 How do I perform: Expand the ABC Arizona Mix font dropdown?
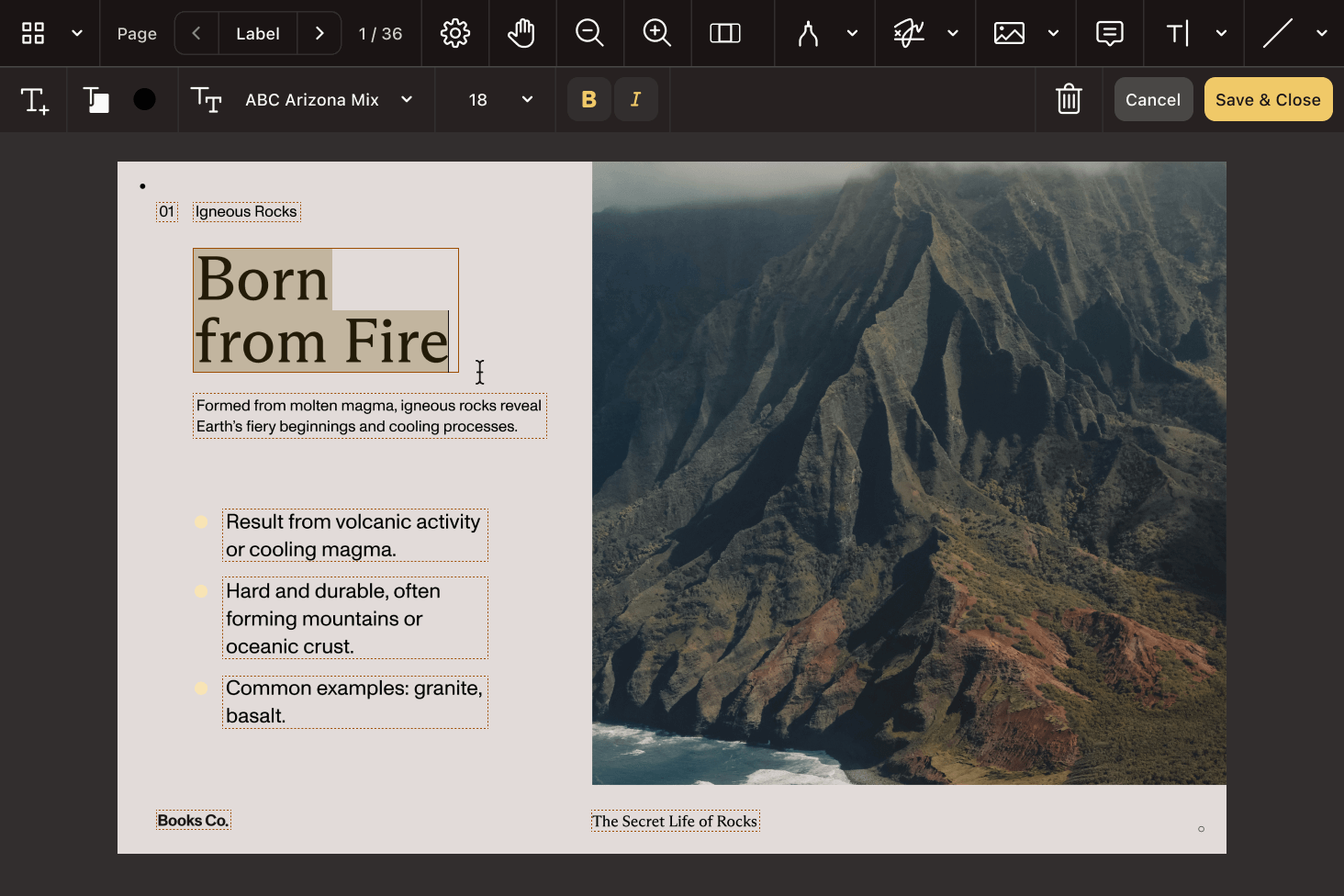[x=407, y=99]
